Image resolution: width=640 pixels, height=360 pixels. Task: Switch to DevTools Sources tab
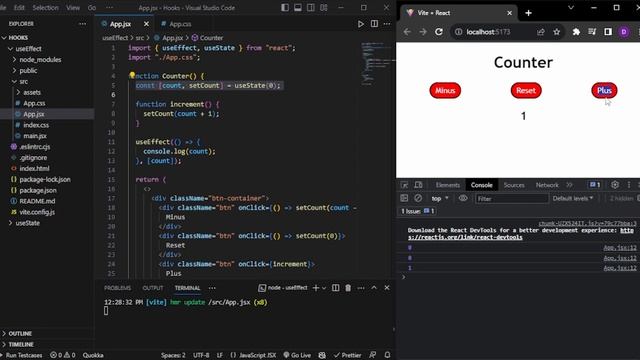click(x=514, y=185)
